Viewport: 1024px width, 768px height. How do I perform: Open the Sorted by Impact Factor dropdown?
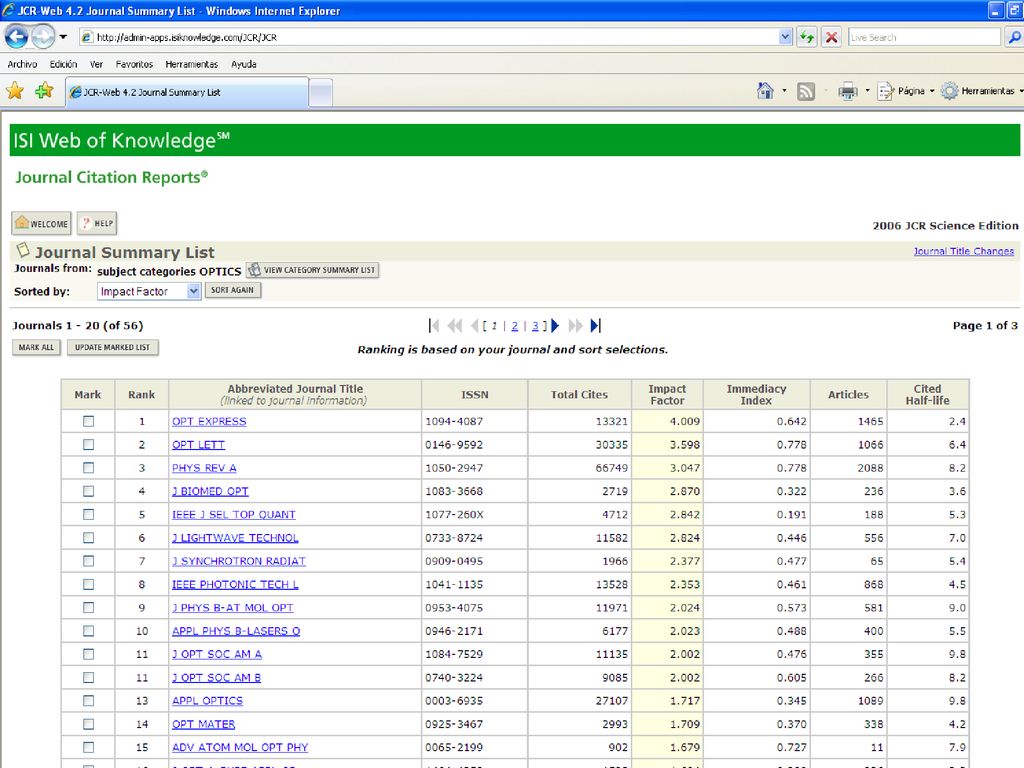pyautogui.click(x=149, y=291)
